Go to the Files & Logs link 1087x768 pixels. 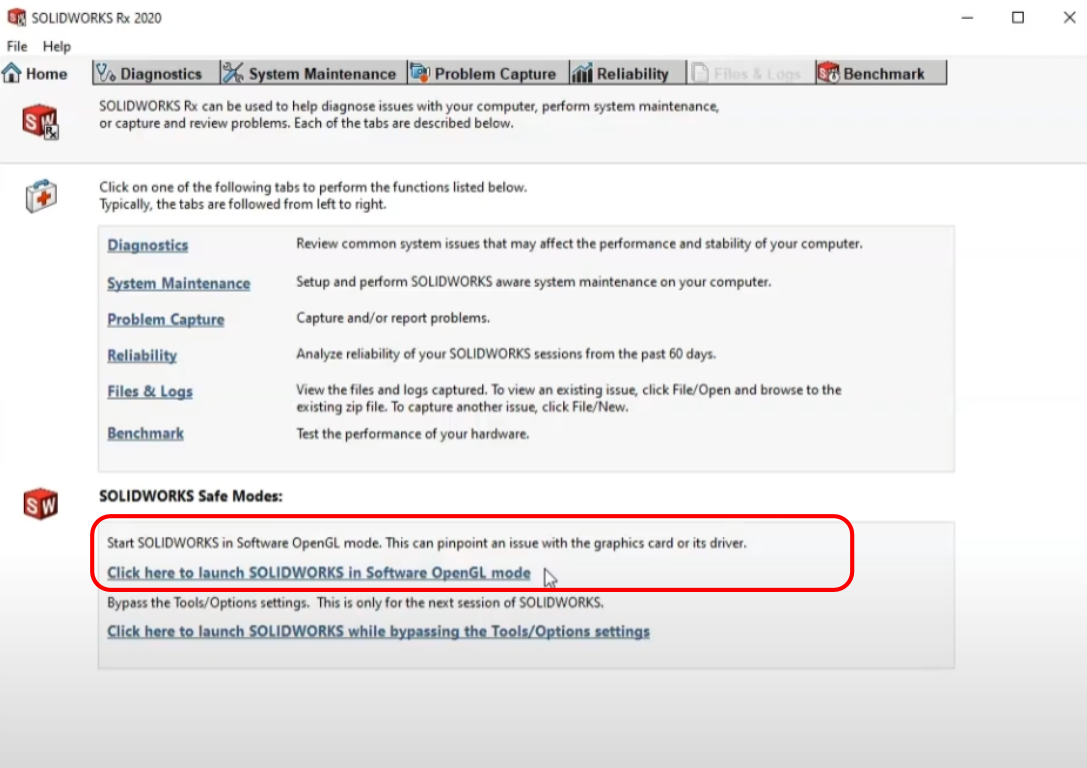pos(149,391)
